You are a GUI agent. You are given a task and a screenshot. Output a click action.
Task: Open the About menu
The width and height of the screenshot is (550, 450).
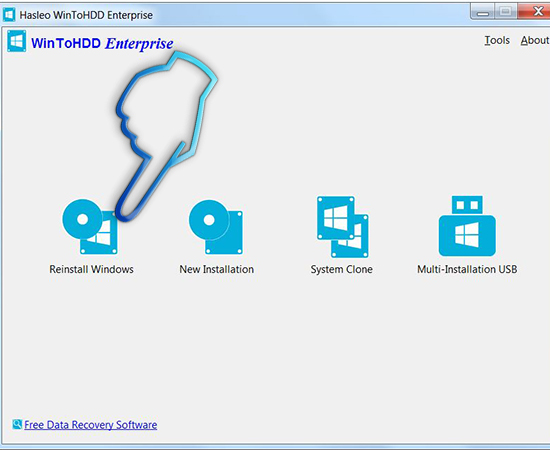pyautogui.click(x=535, y=40)
